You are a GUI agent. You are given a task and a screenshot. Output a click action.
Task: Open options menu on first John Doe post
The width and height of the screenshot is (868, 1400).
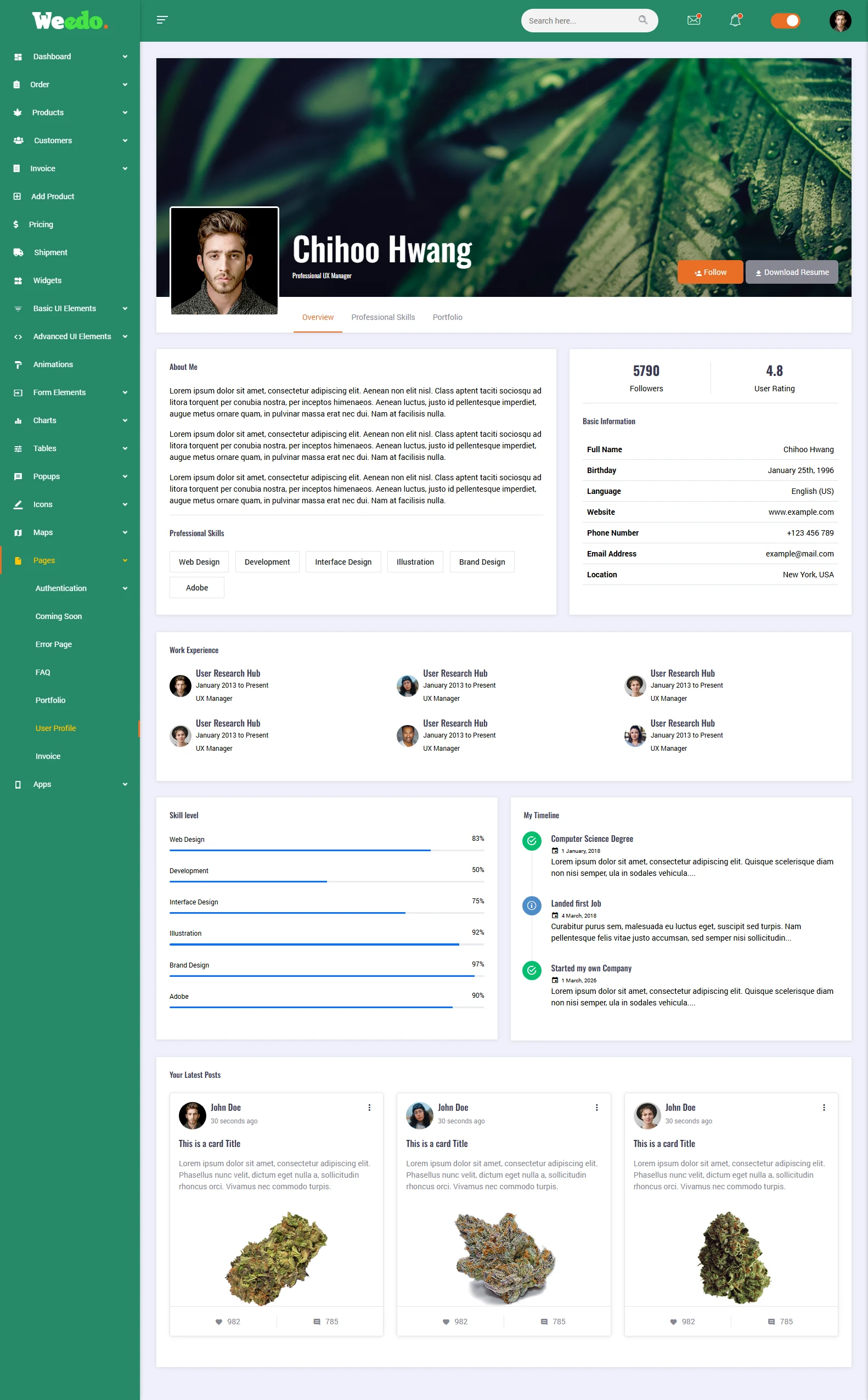(x=369, y=1107)
